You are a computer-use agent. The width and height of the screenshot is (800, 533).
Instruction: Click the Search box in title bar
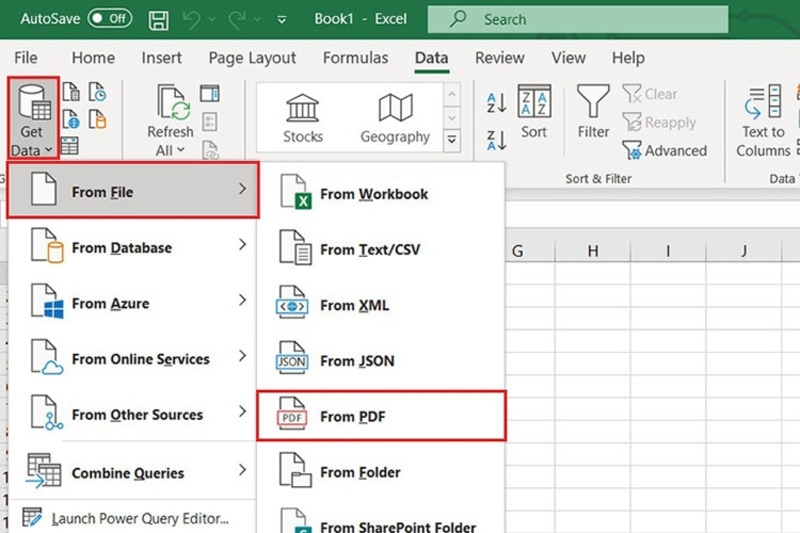578,19
